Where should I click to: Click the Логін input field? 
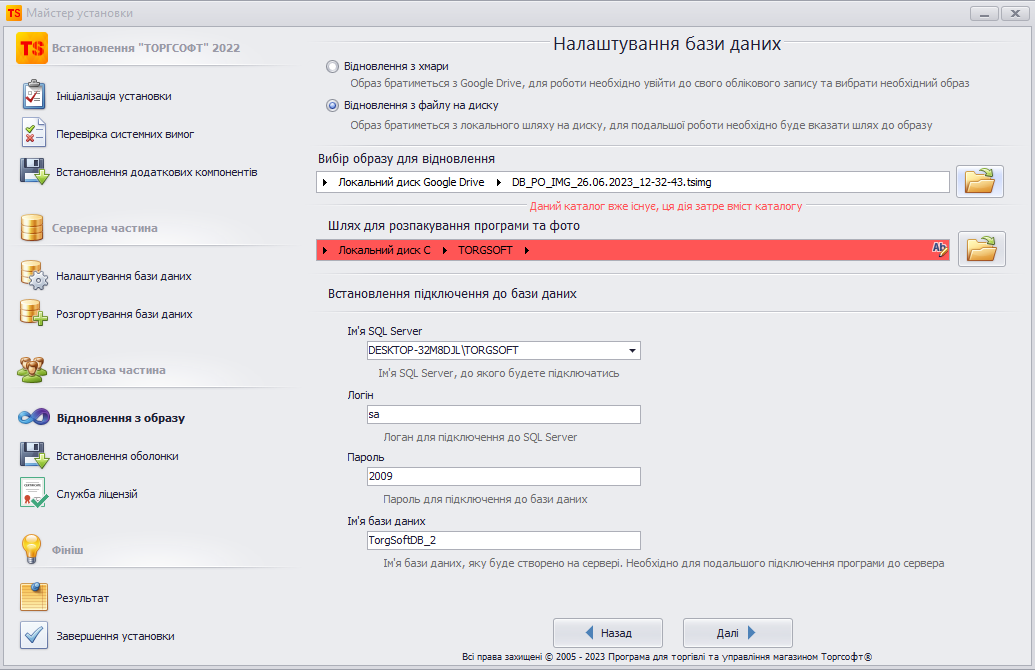[504, 414]
